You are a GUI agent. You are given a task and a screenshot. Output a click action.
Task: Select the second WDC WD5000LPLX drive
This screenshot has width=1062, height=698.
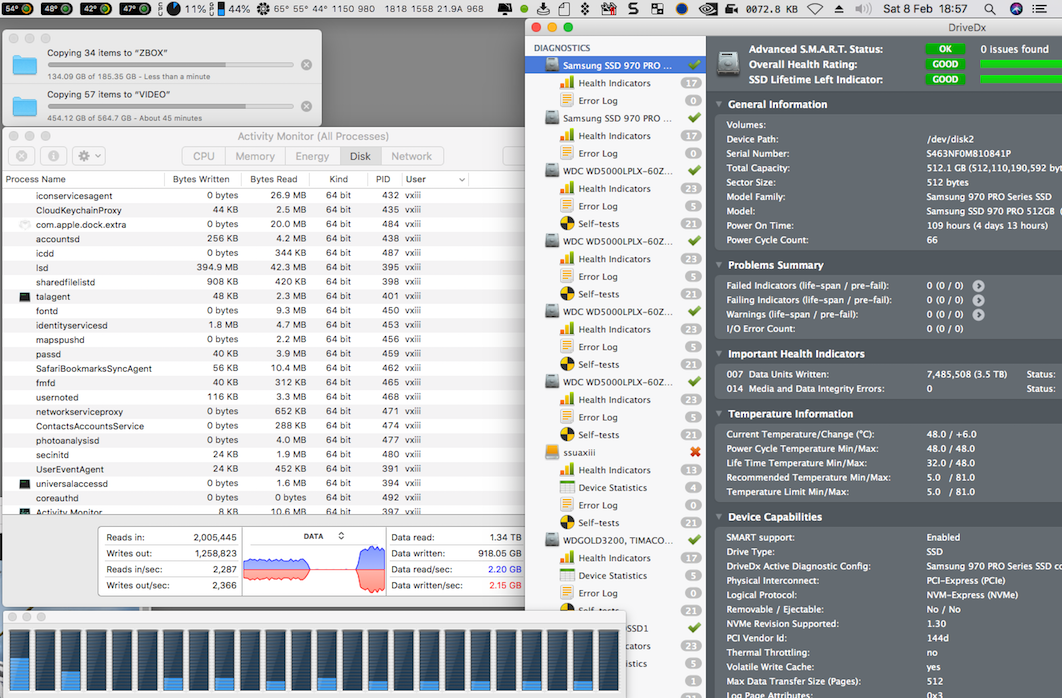tap(615, 241)
